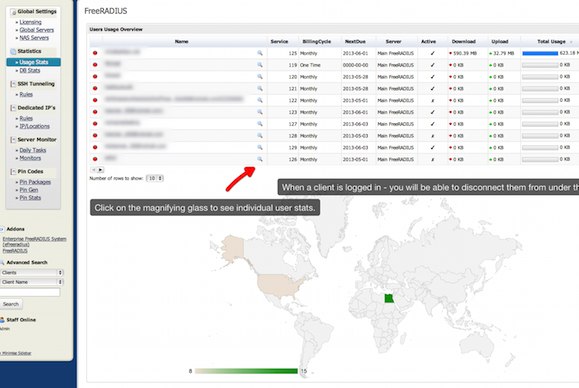This screenshot has height=388, width=579.
Task: Click the Dedicated IP's section icon
Action: point(13,108)
